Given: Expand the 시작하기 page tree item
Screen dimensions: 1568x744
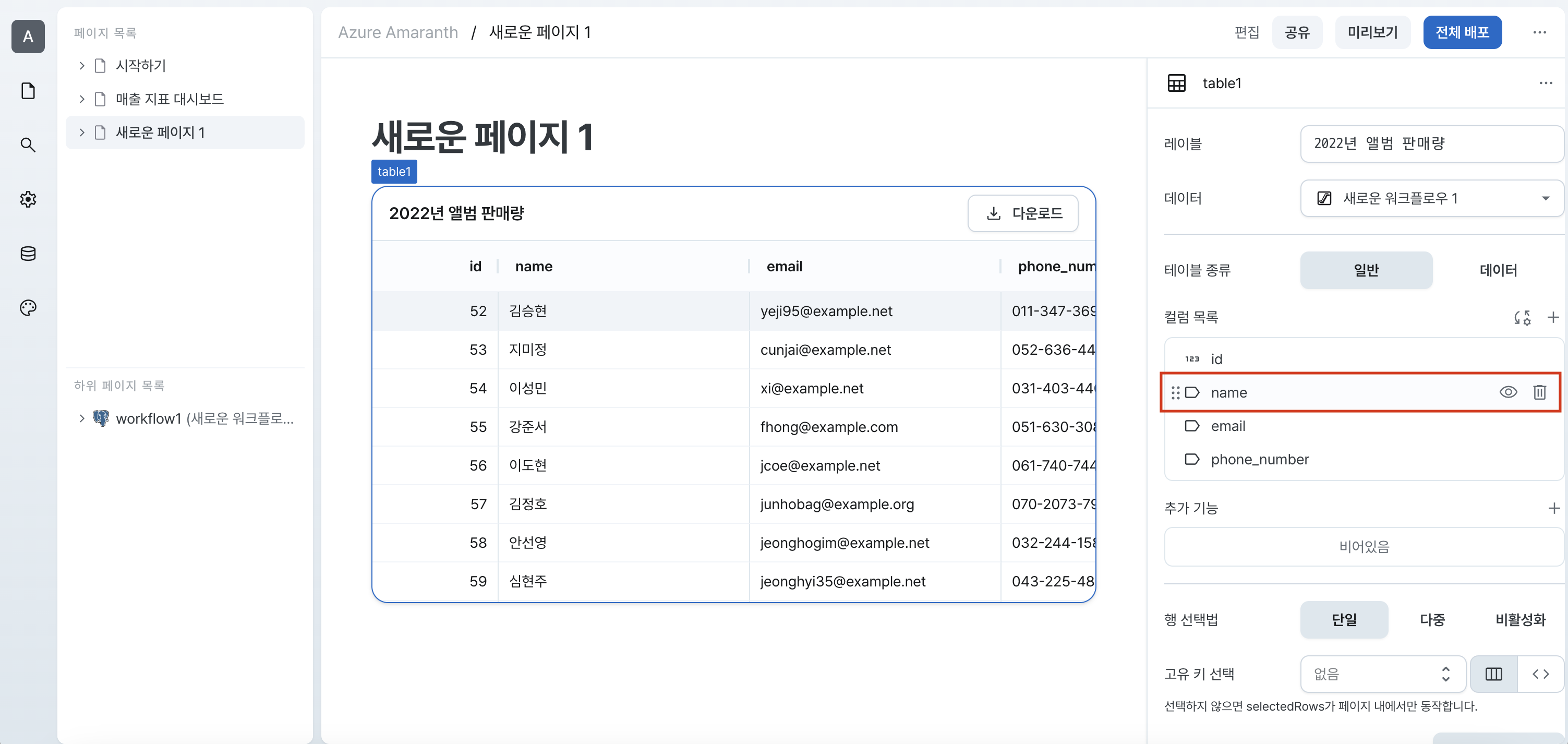Looking at the screenshot, I should 81,66.
